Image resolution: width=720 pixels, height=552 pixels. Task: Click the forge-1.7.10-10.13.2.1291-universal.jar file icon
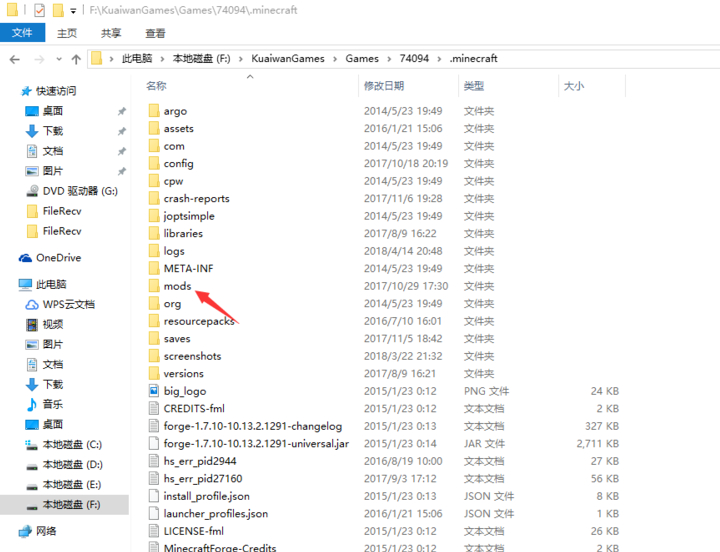pos(154,444)
